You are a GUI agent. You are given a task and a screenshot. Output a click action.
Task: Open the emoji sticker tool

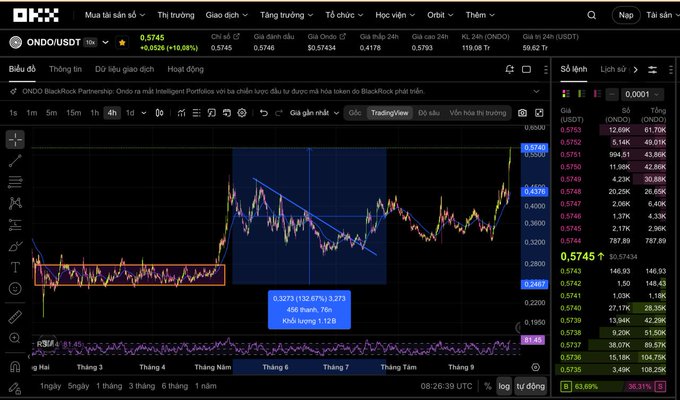(x=15, y=289)
